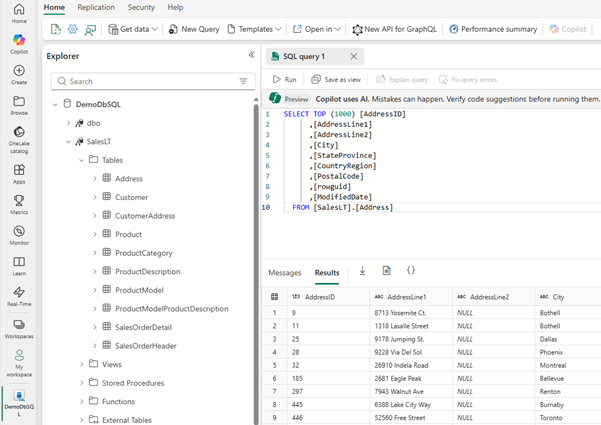Expand the dbo schema node
The image size is (601, 425).
68,123
